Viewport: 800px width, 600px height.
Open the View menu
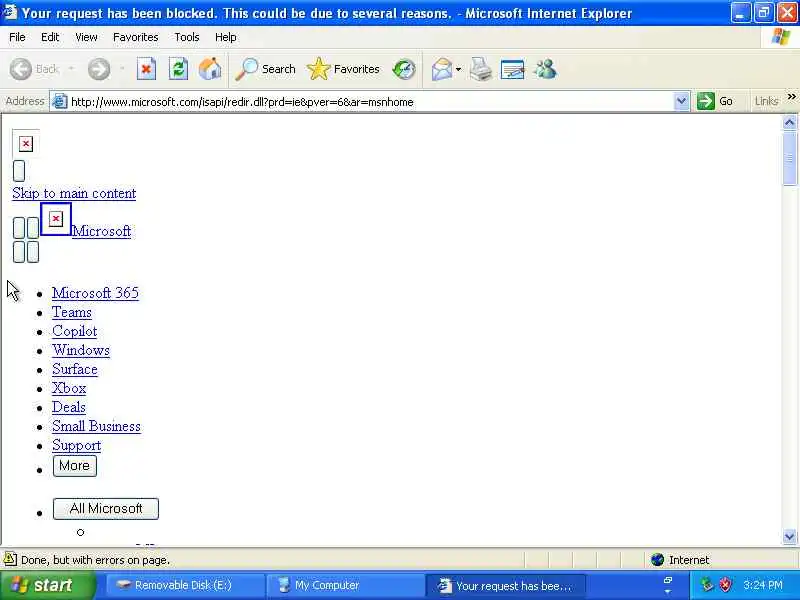pos(86,37)
